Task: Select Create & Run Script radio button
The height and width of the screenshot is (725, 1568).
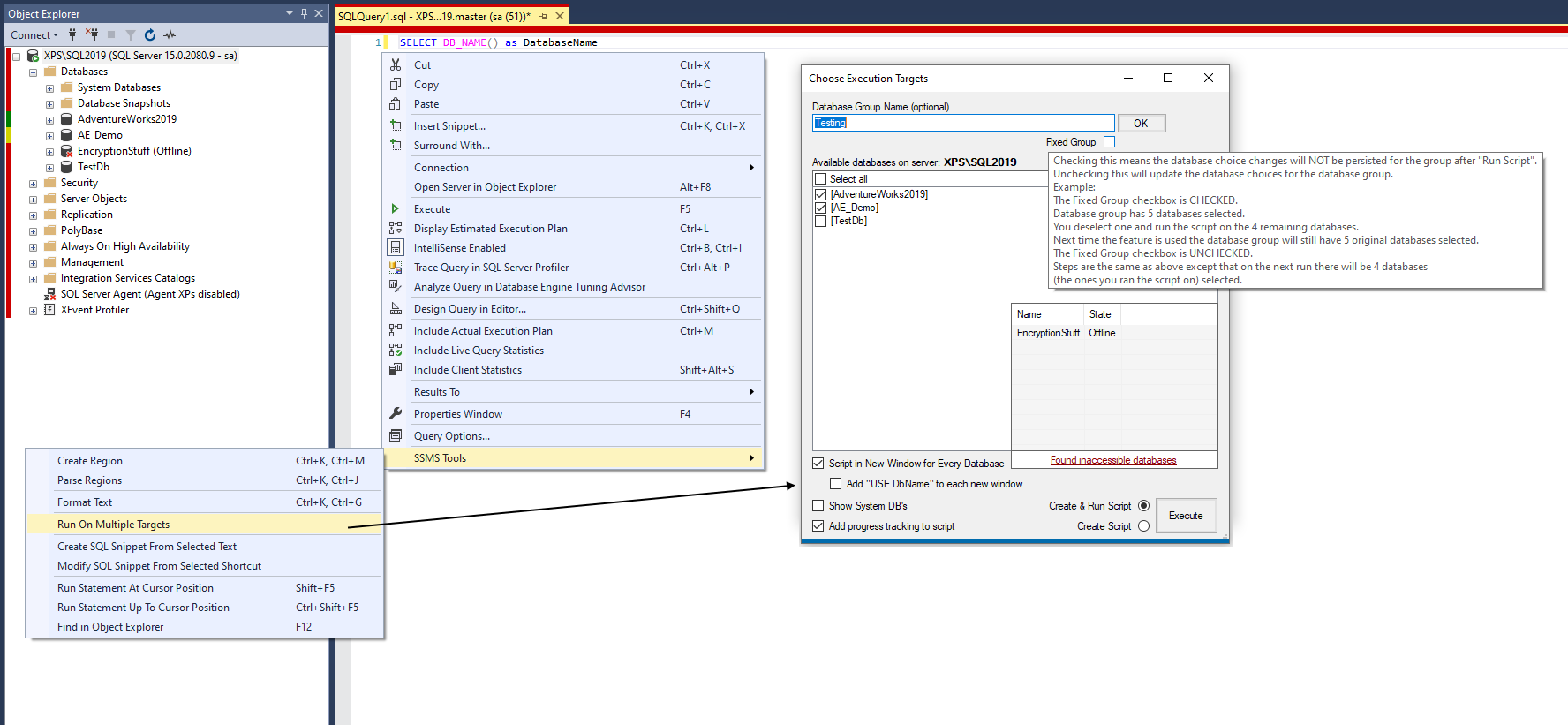Action: click(1144, 506)
